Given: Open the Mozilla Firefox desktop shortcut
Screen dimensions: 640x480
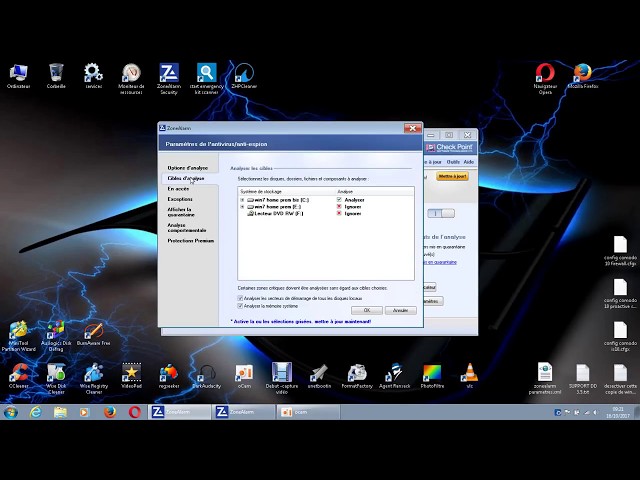Looking at the screenshot, I should pos(582,76).
